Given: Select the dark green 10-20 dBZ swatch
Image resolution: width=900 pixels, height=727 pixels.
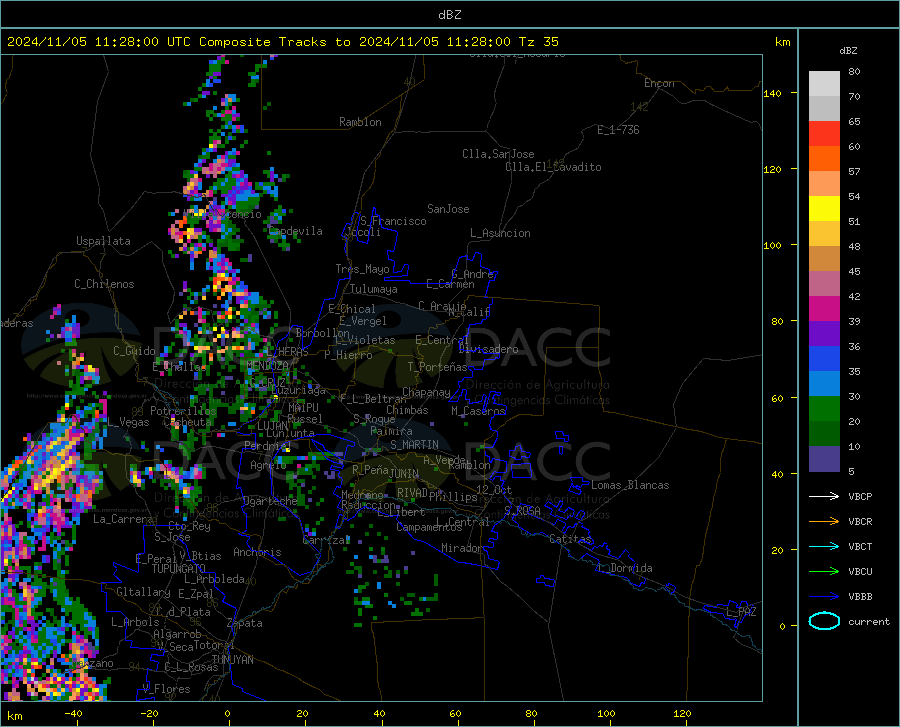Looking at the screenshot, I should coord(824,434).
